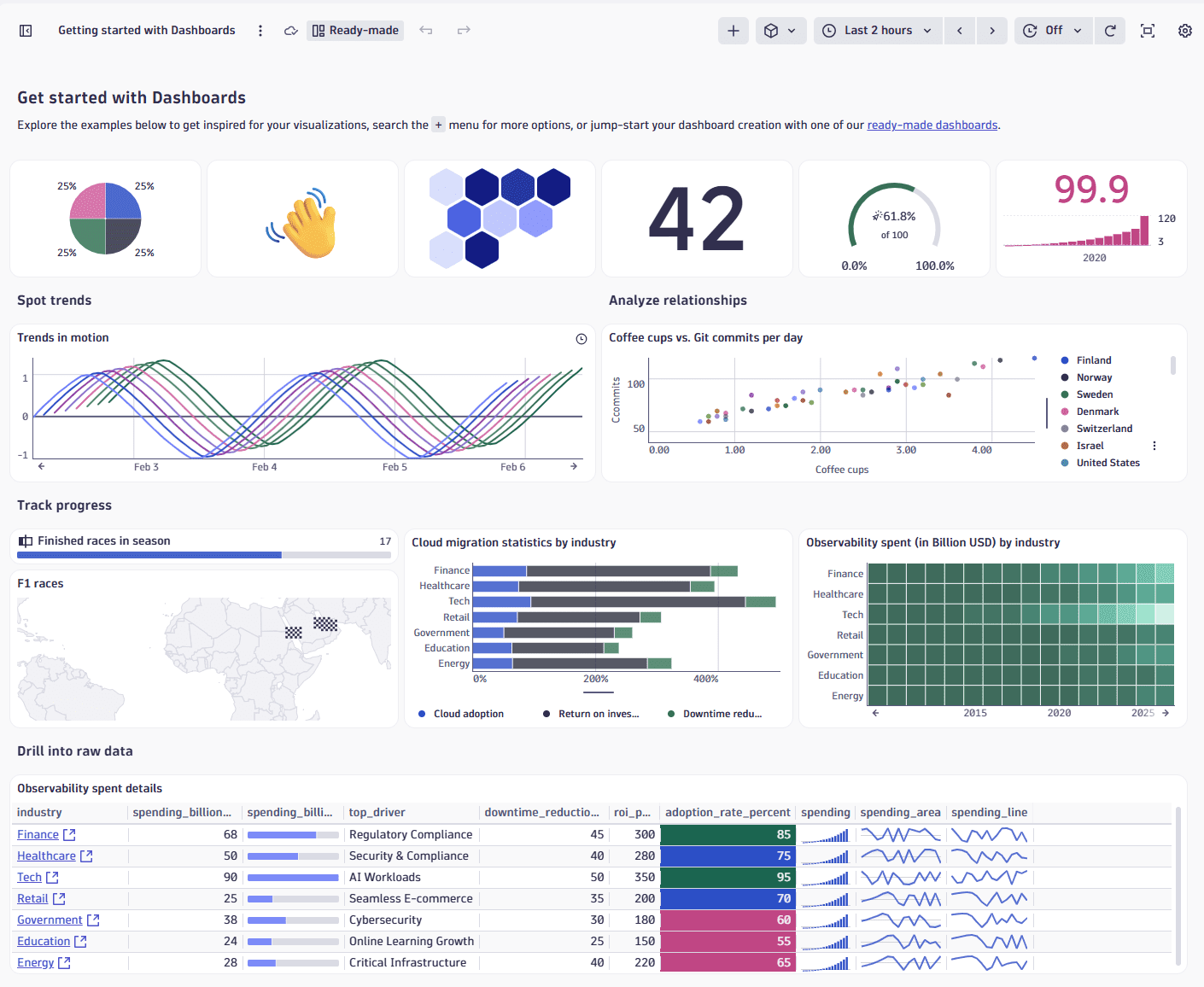The image size is (1204, 987).
Task: Enter fullscreen mode
Action: (x=1148, y=31)
